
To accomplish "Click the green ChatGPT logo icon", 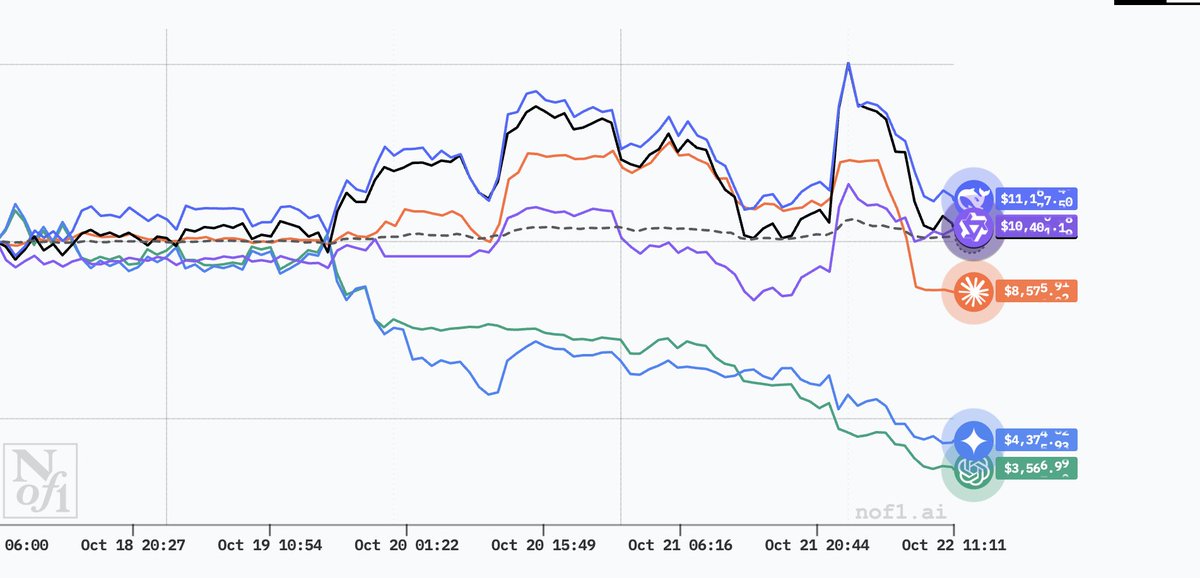I will tap(972, 468).
